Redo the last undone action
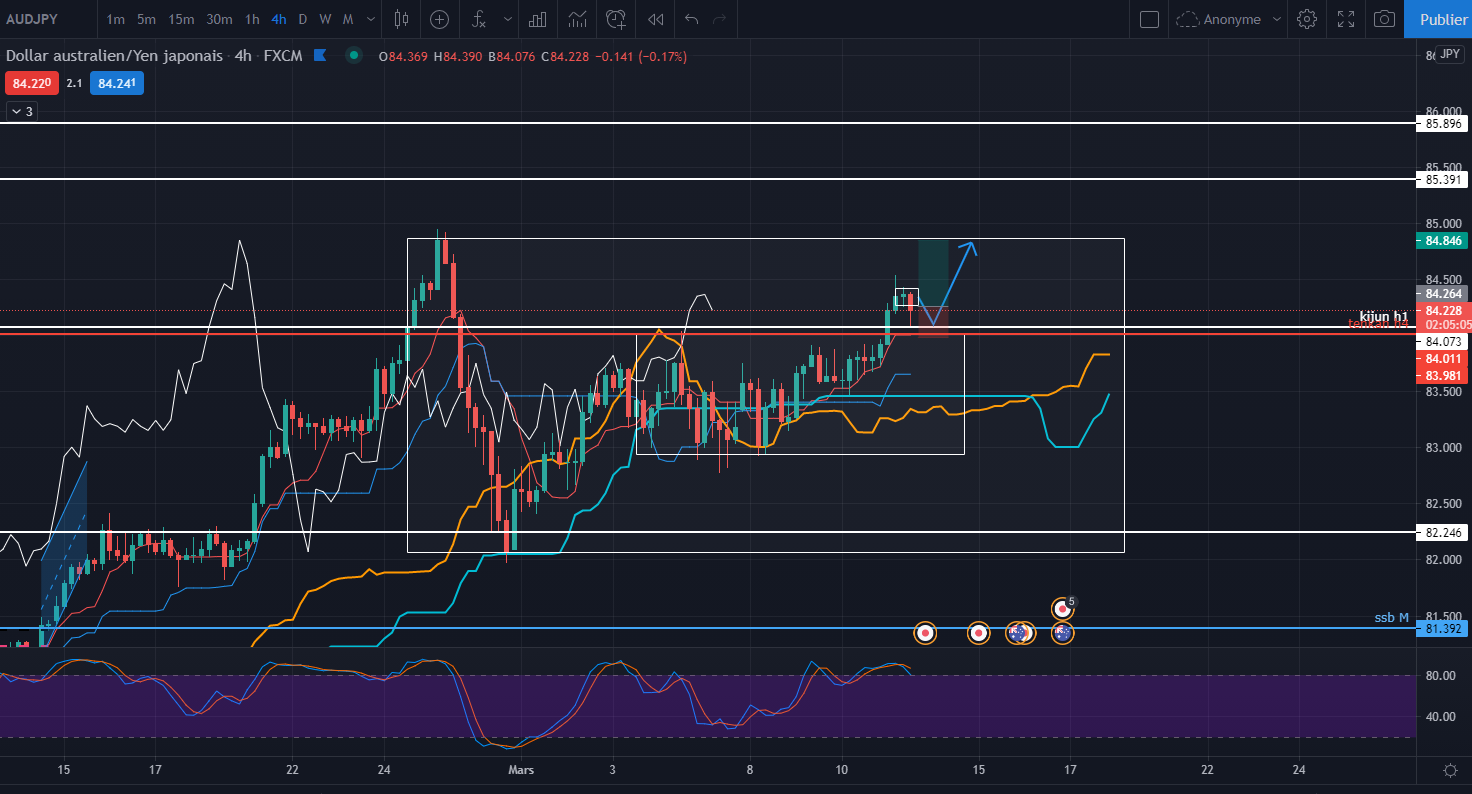This screenshot has height=794, width=1472. 719,19
